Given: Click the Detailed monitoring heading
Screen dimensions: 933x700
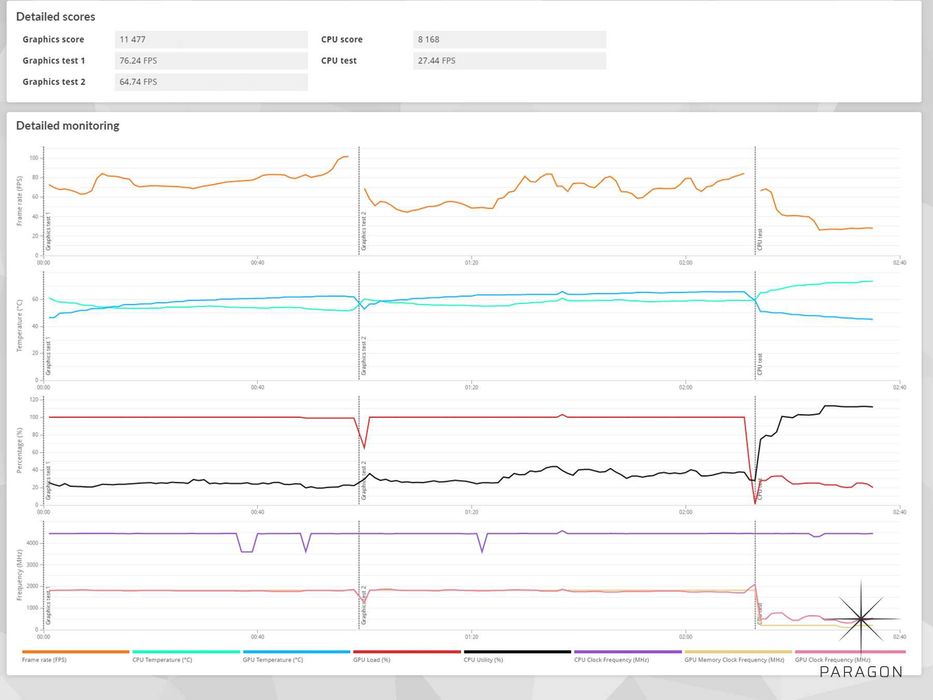Looking at the screenshot, I should tap(67, 126).
